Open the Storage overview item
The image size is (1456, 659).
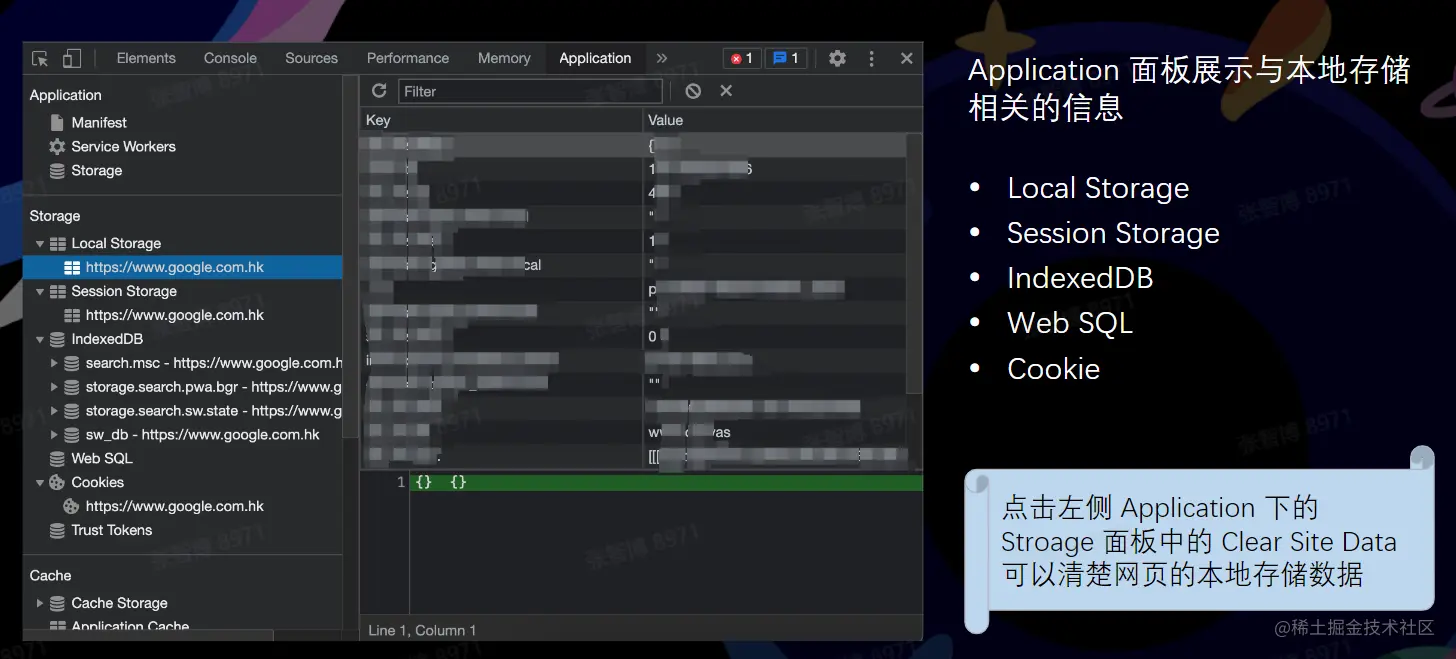pyautogui.click(x=97, y=170)
